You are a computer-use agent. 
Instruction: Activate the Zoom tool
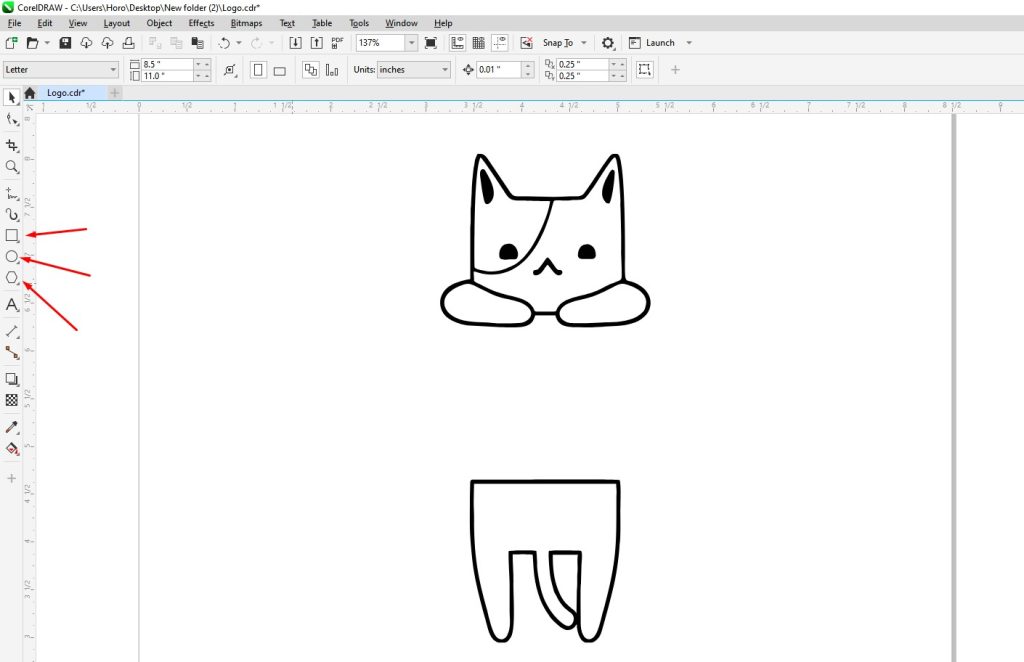pos(12,167)
